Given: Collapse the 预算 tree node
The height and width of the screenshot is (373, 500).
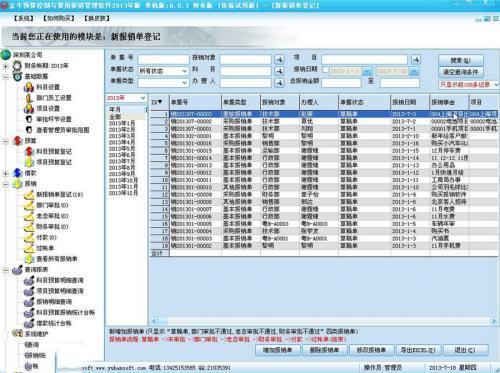Looking at the screenshot, I should pyautogui.click(x=6, y=141).
